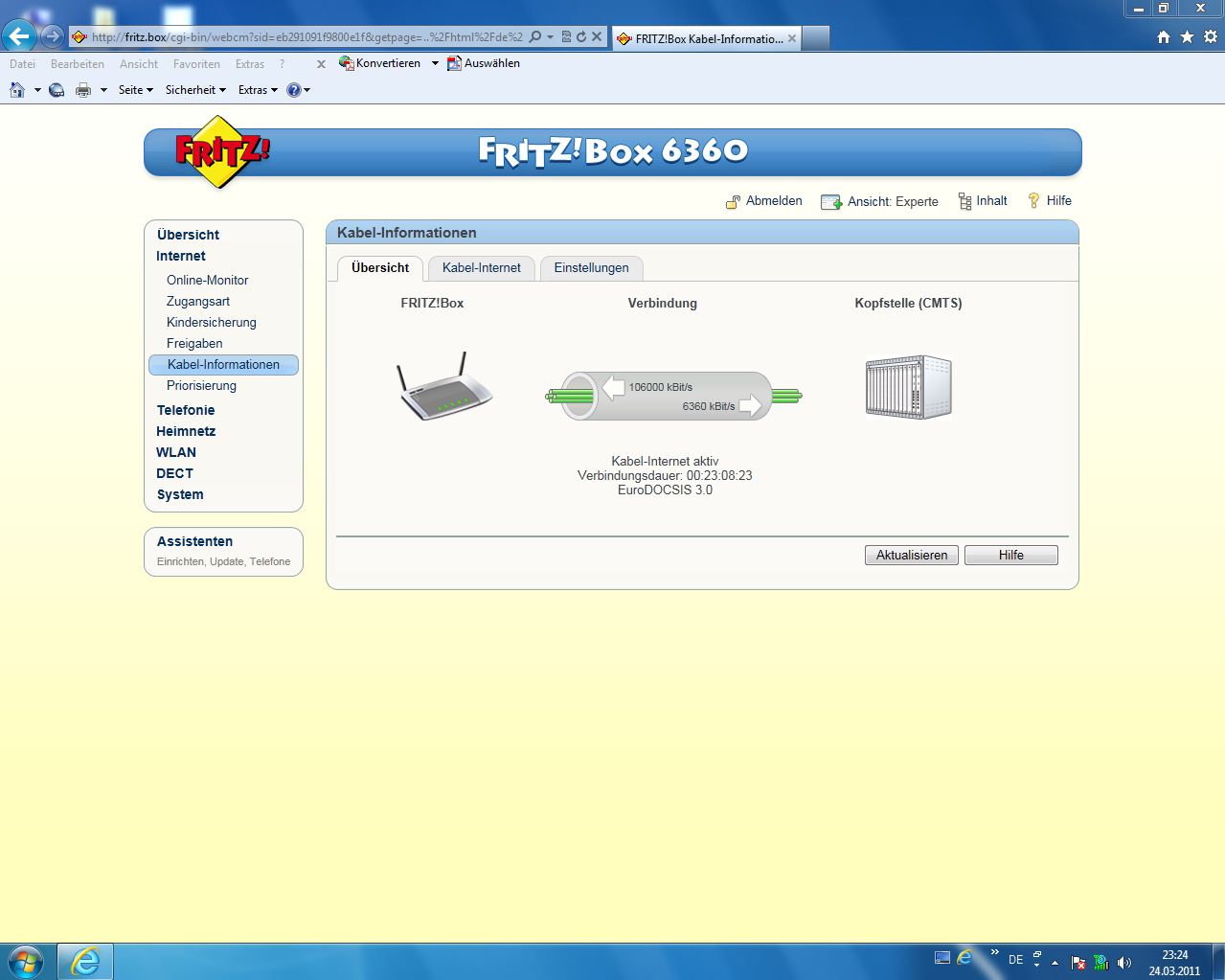Click the Hilfe button at bottom

point(1011,556)
